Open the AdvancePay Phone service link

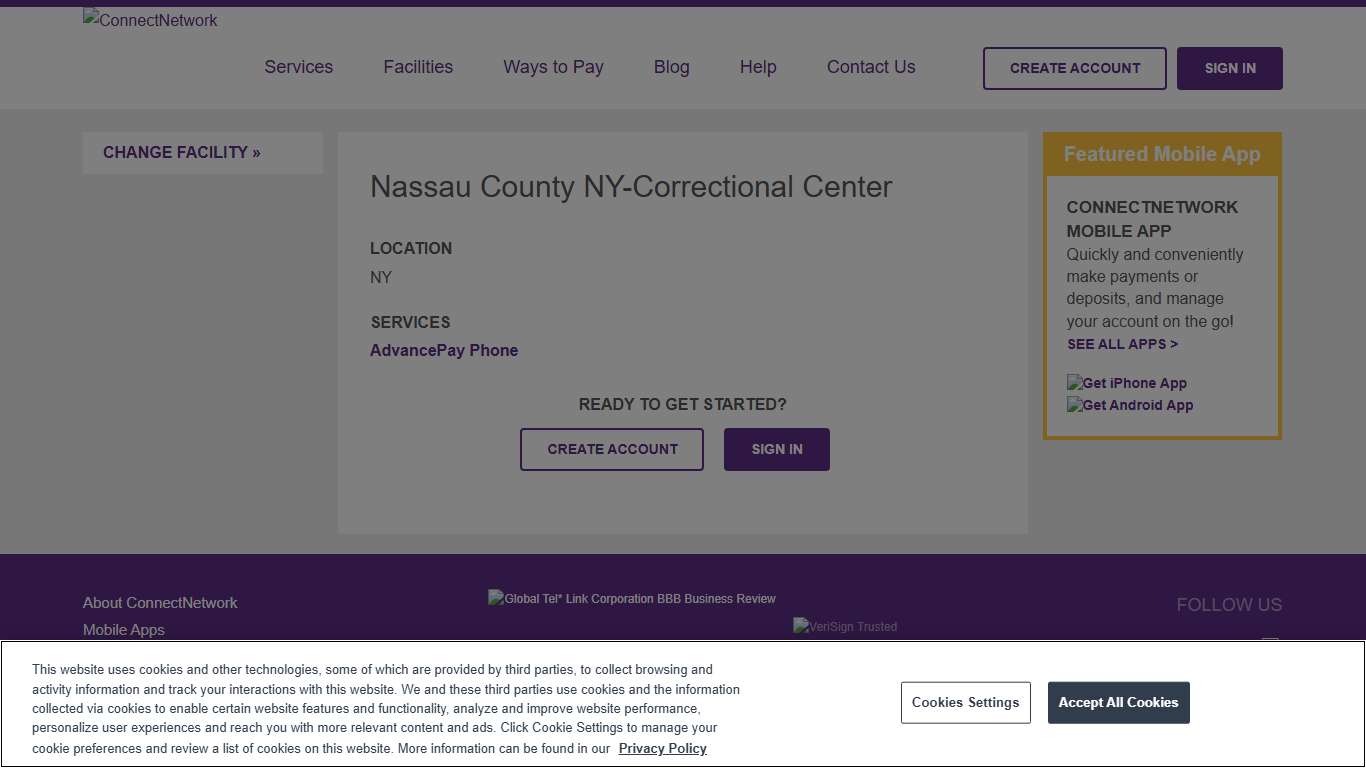444,350
